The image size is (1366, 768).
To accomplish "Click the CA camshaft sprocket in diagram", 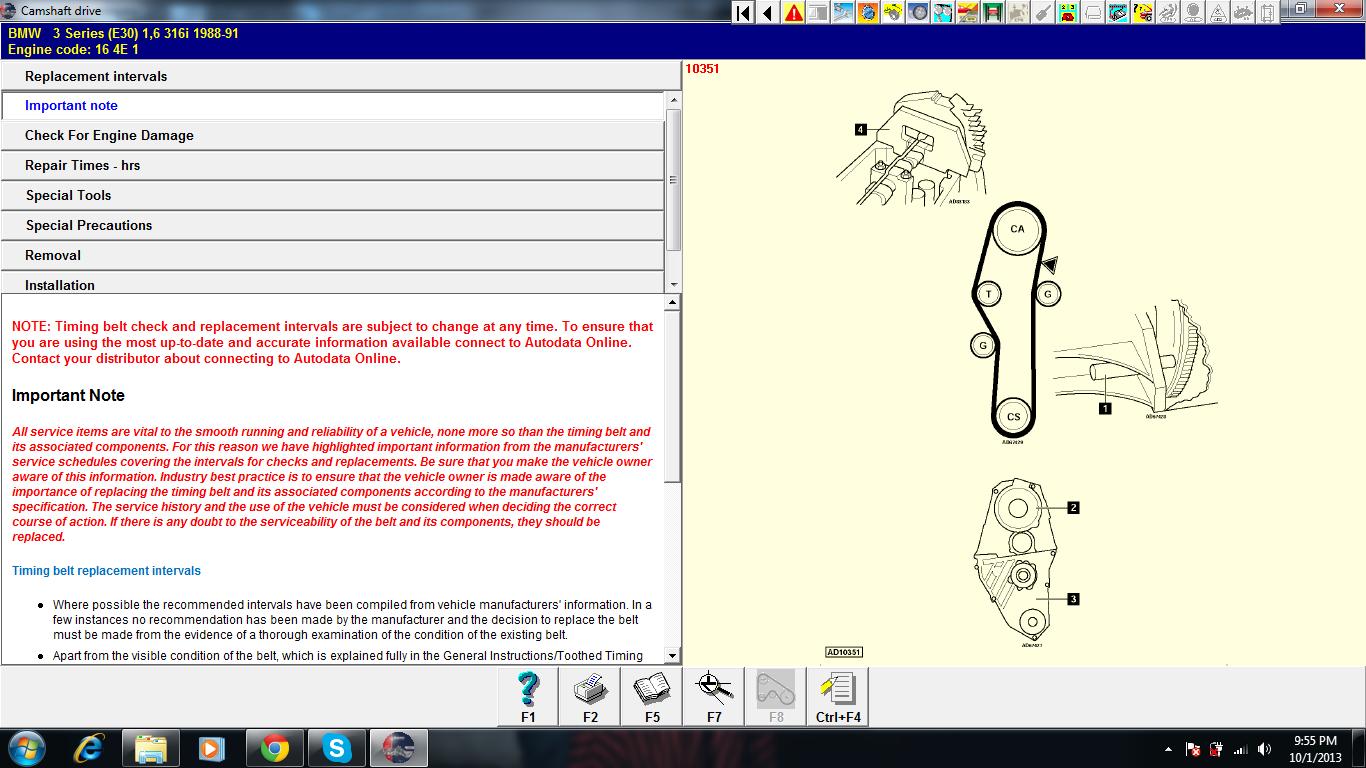I will (x=1017, y=229).
